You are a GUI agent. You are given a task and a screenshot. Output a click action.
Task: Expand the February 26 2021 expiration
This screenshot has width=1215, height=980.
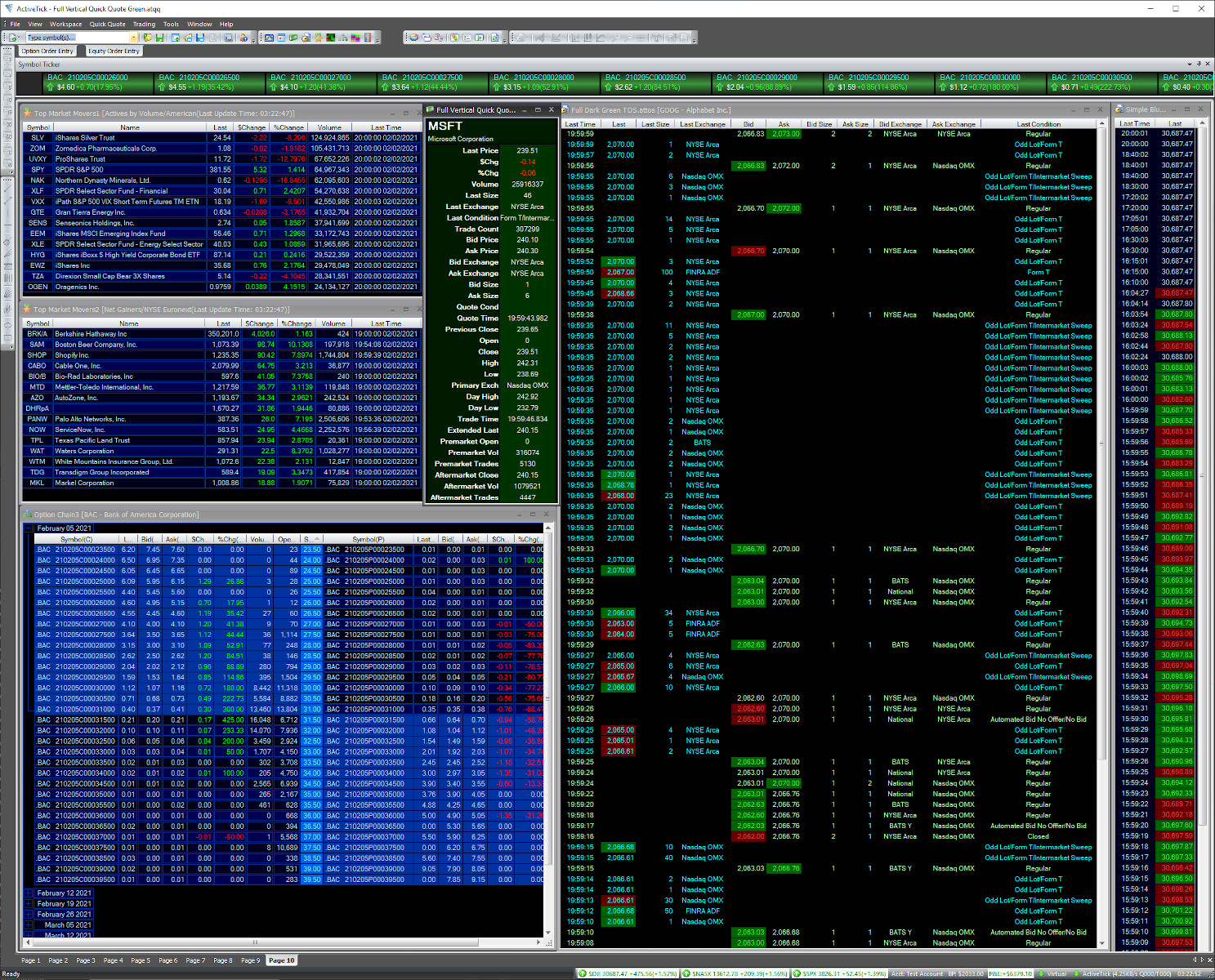pos(29,915)
